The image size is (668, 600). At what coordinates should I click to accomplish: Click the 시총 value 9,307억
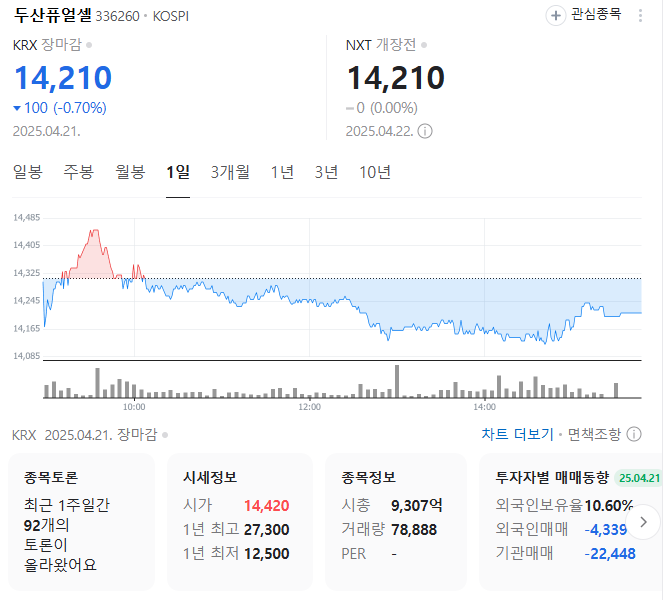pyautogui.click(x=417, y=506)
